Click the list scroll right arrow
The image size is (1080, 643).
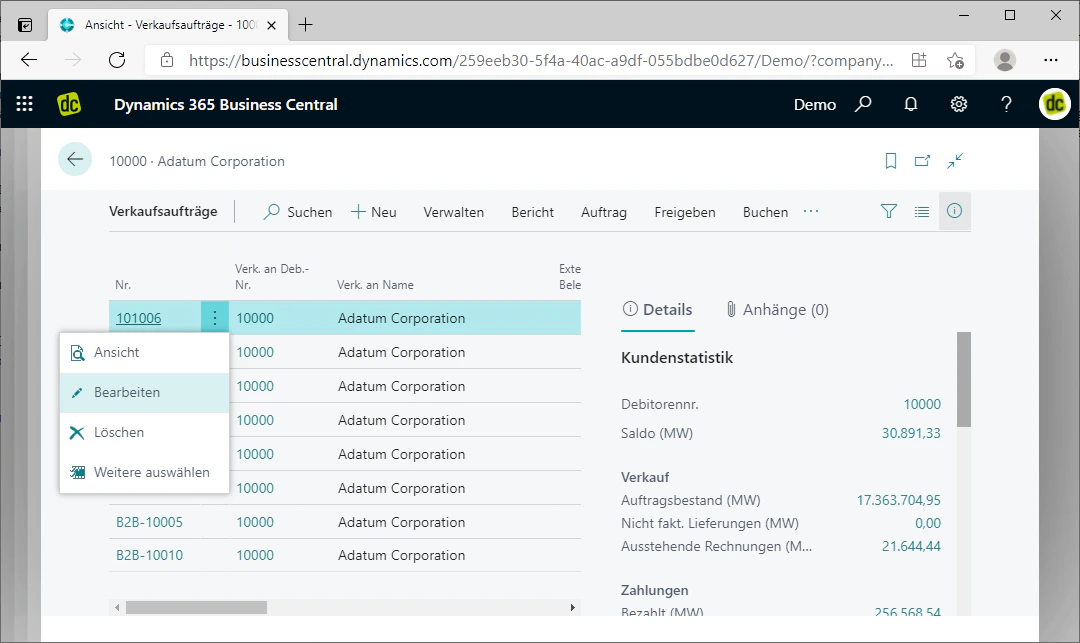(x=572, y=607)
